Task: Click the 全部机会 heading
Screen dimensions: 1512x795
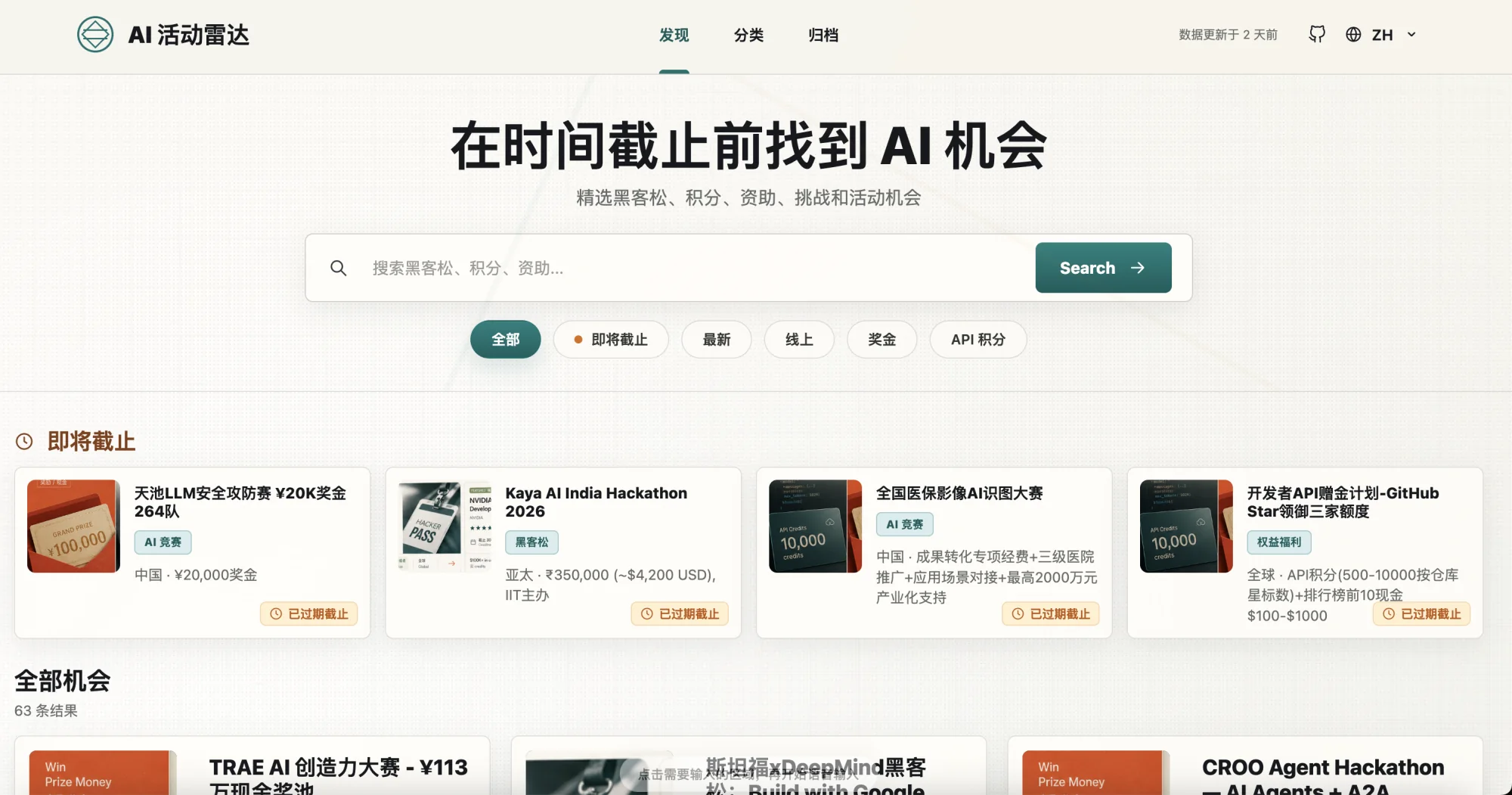Action: pos(63,681)
